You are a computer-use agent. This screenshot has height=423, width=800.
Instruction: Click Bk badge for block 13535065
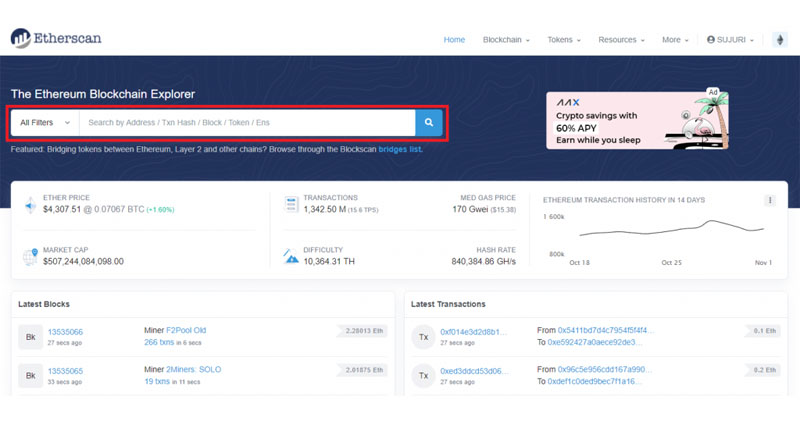(31, 376)
